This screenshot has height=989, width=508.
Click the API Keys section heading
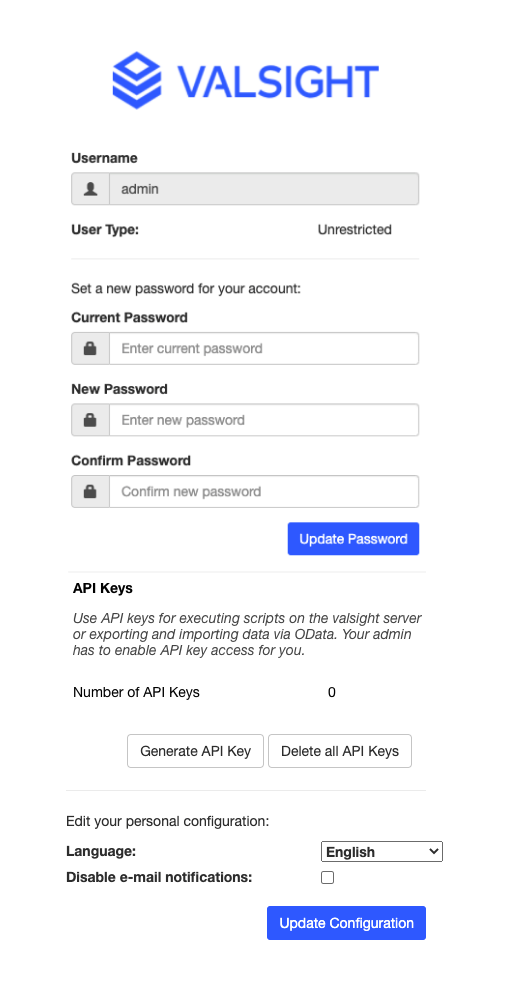click(x=103, y=588)
